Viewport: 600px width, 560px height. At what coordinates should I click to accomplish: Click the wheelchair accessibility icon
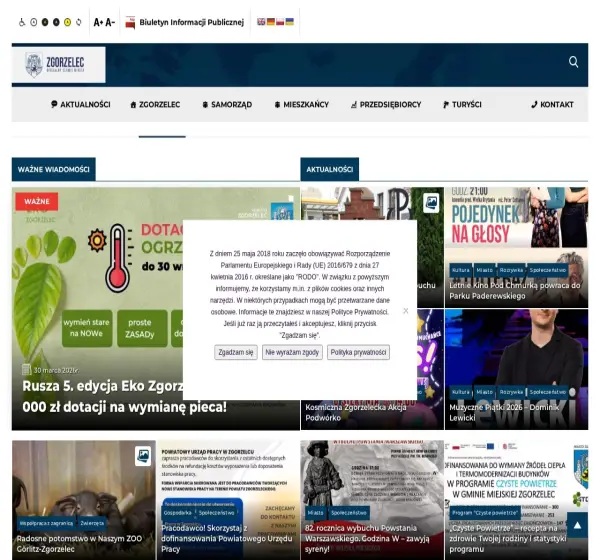click(22, 22)
